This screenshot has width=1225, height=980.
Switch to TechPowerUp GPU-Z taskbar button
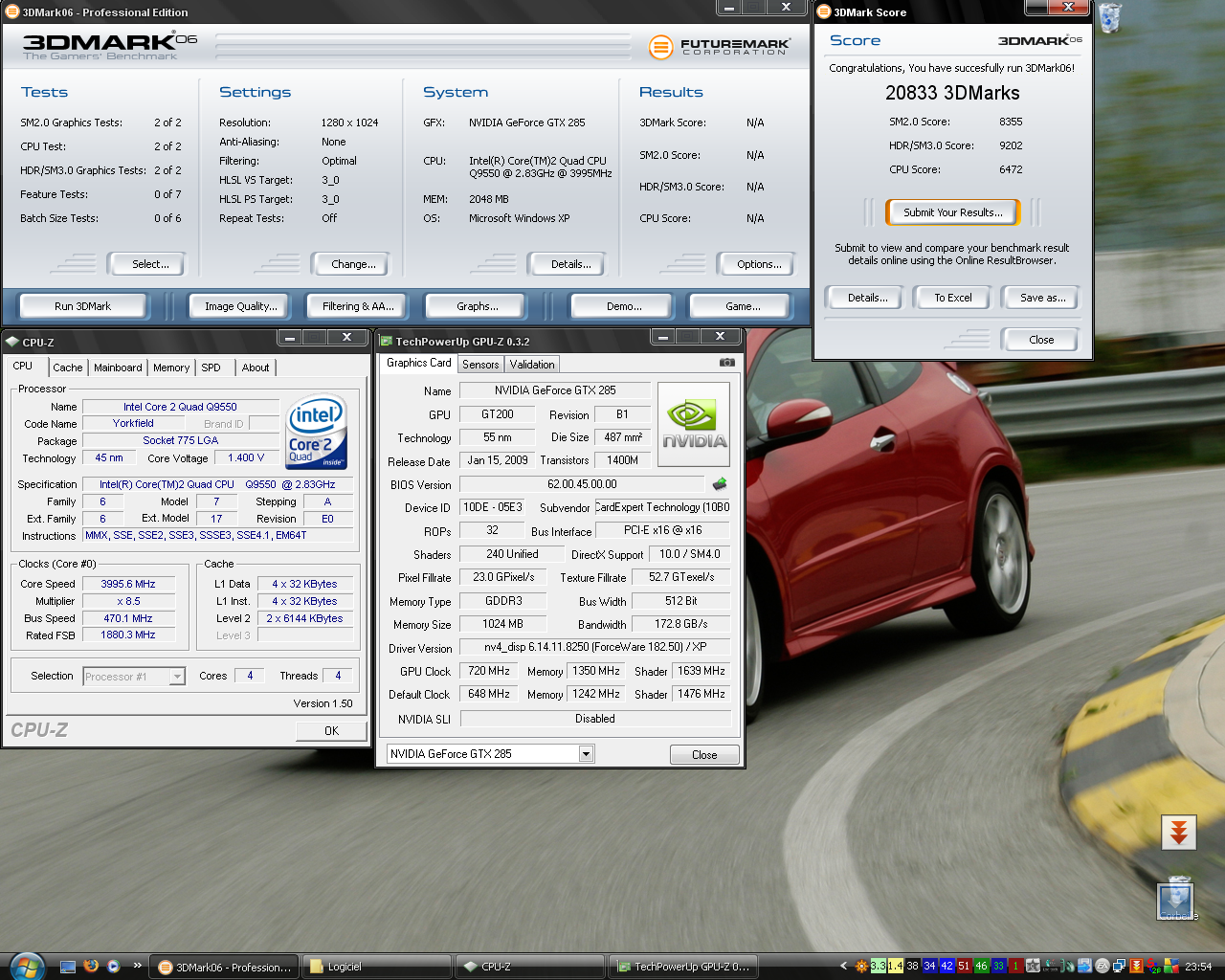pyautogui.click(x=682, y=967)
